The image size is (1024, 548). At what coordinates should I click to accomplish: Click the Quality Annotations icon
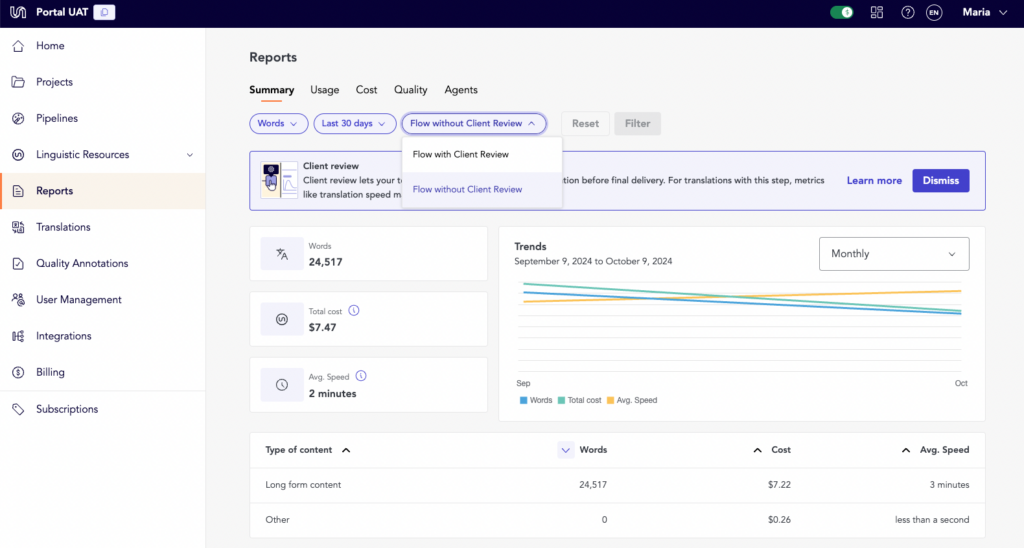18,263
